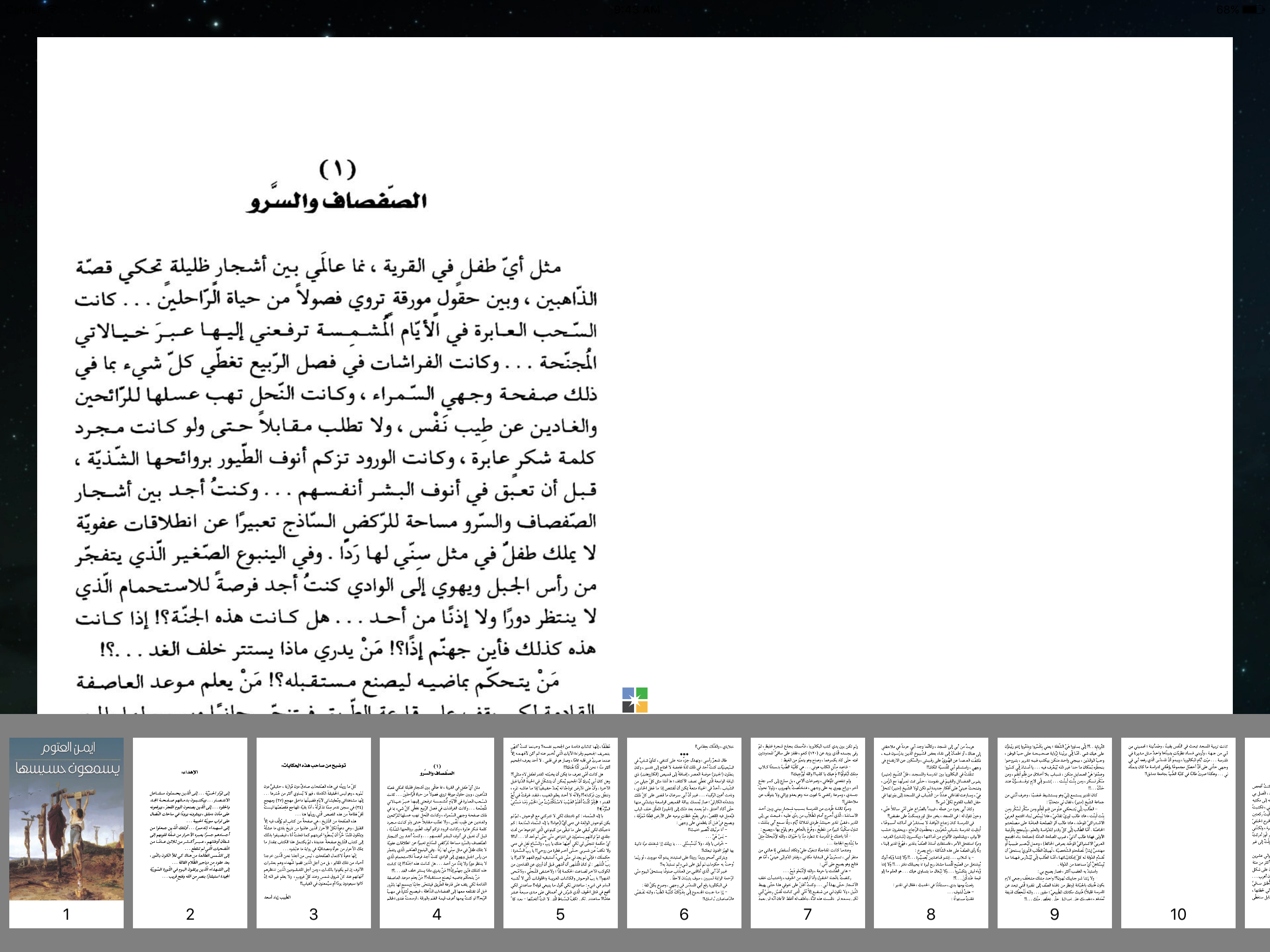Show page 9 via its thumbnail
Screen dimensions: 1270x952
1055,832
